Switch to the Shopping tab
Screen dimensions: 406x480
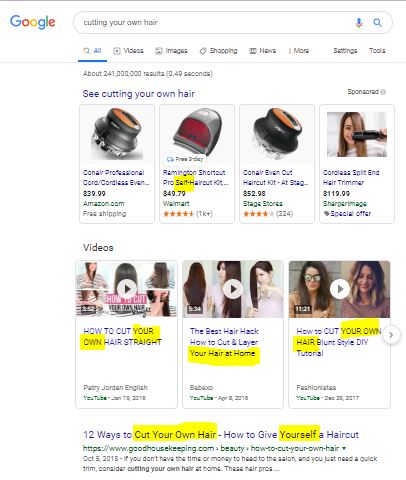218,51
